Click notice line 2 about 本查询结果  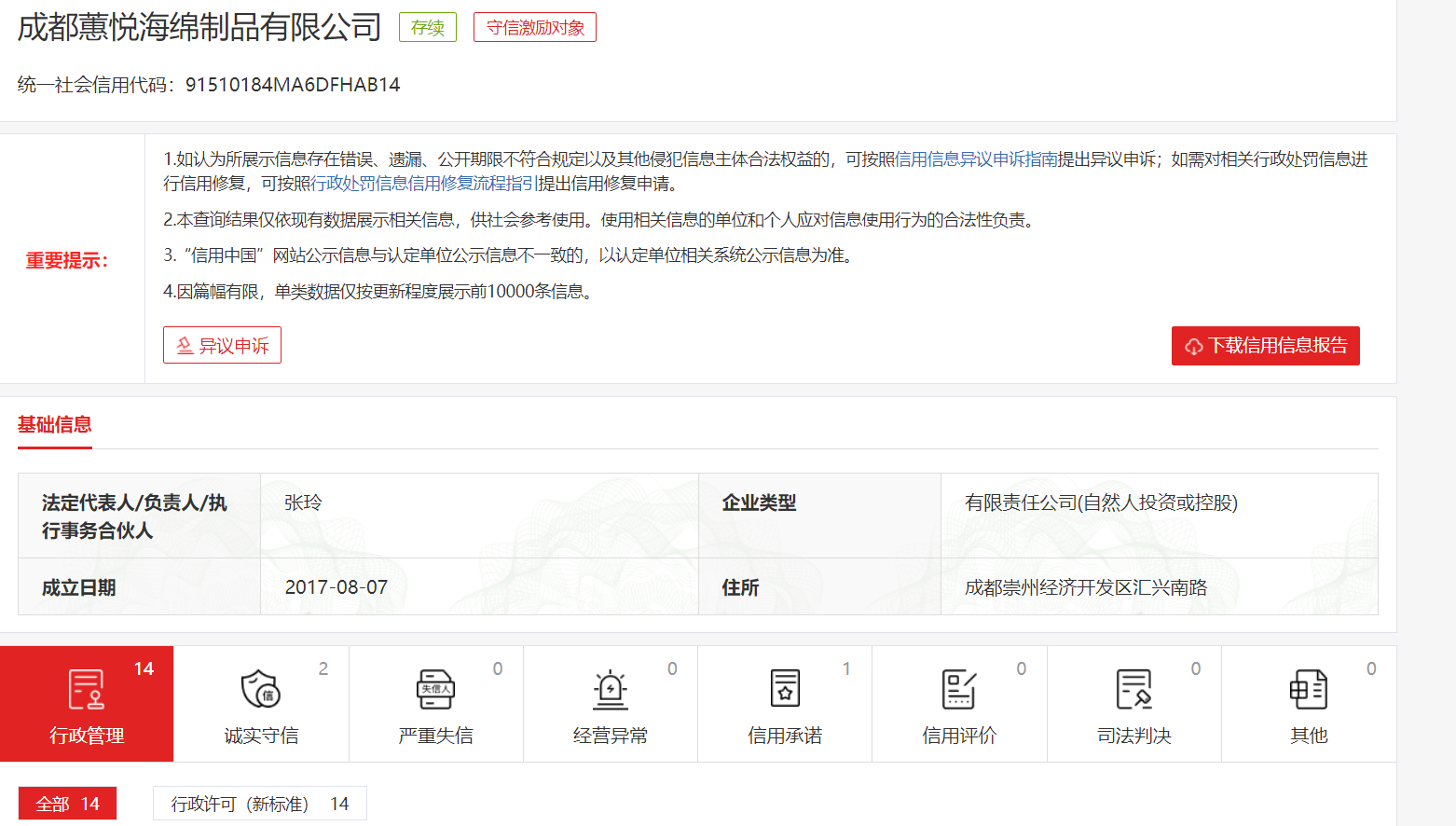point(601,220)
